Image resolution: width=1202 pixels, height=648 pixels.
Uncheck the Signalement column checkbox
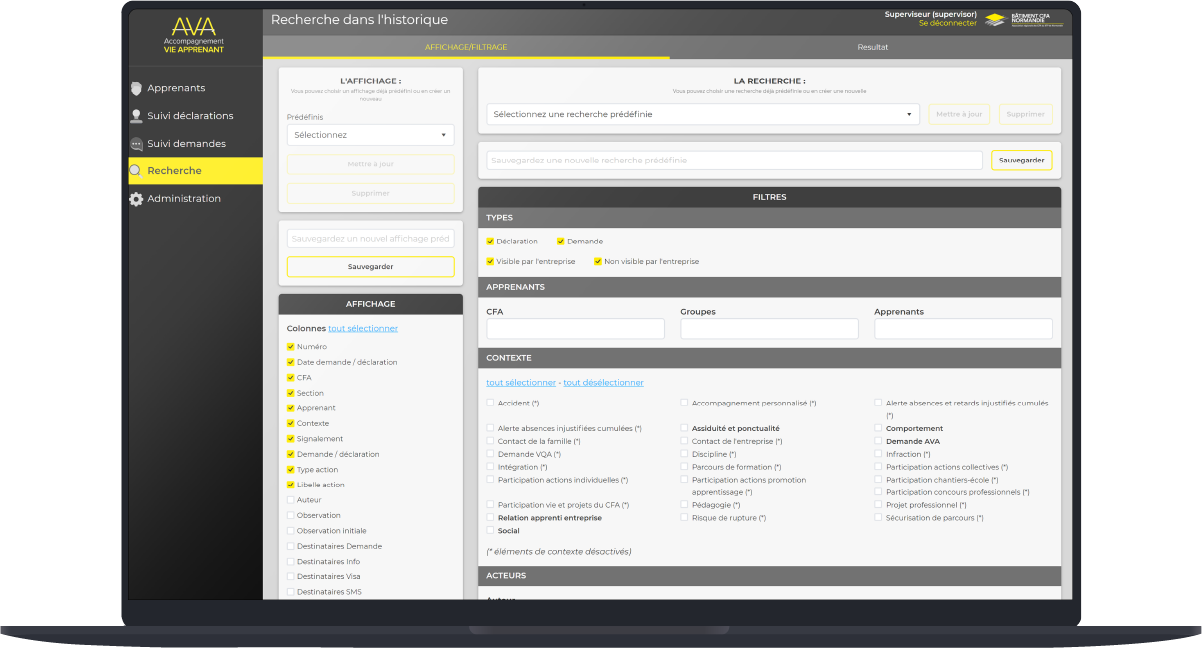[290, 439]
